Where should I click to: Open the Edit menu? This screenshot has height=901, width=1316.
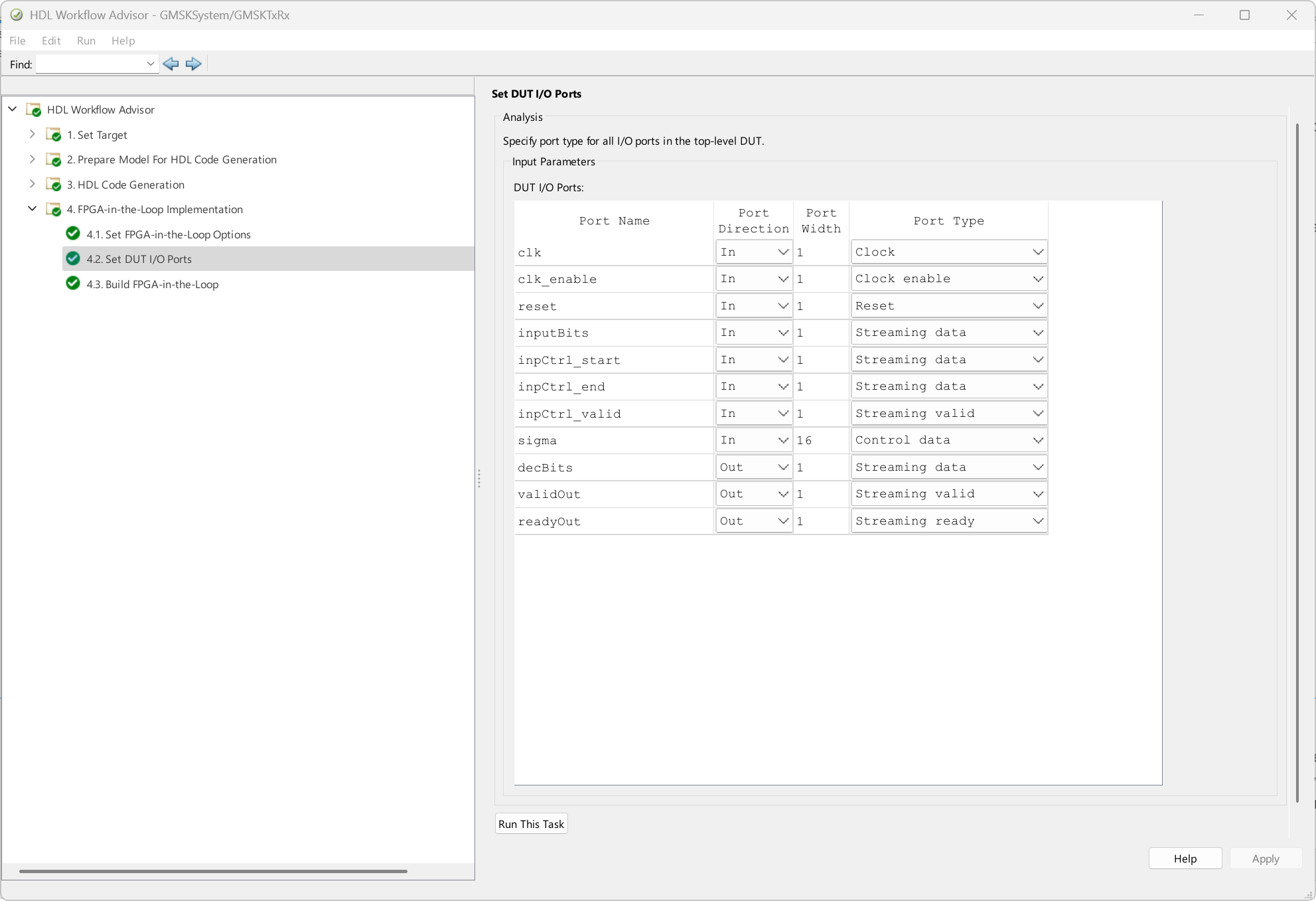click(x=51, y=41)
